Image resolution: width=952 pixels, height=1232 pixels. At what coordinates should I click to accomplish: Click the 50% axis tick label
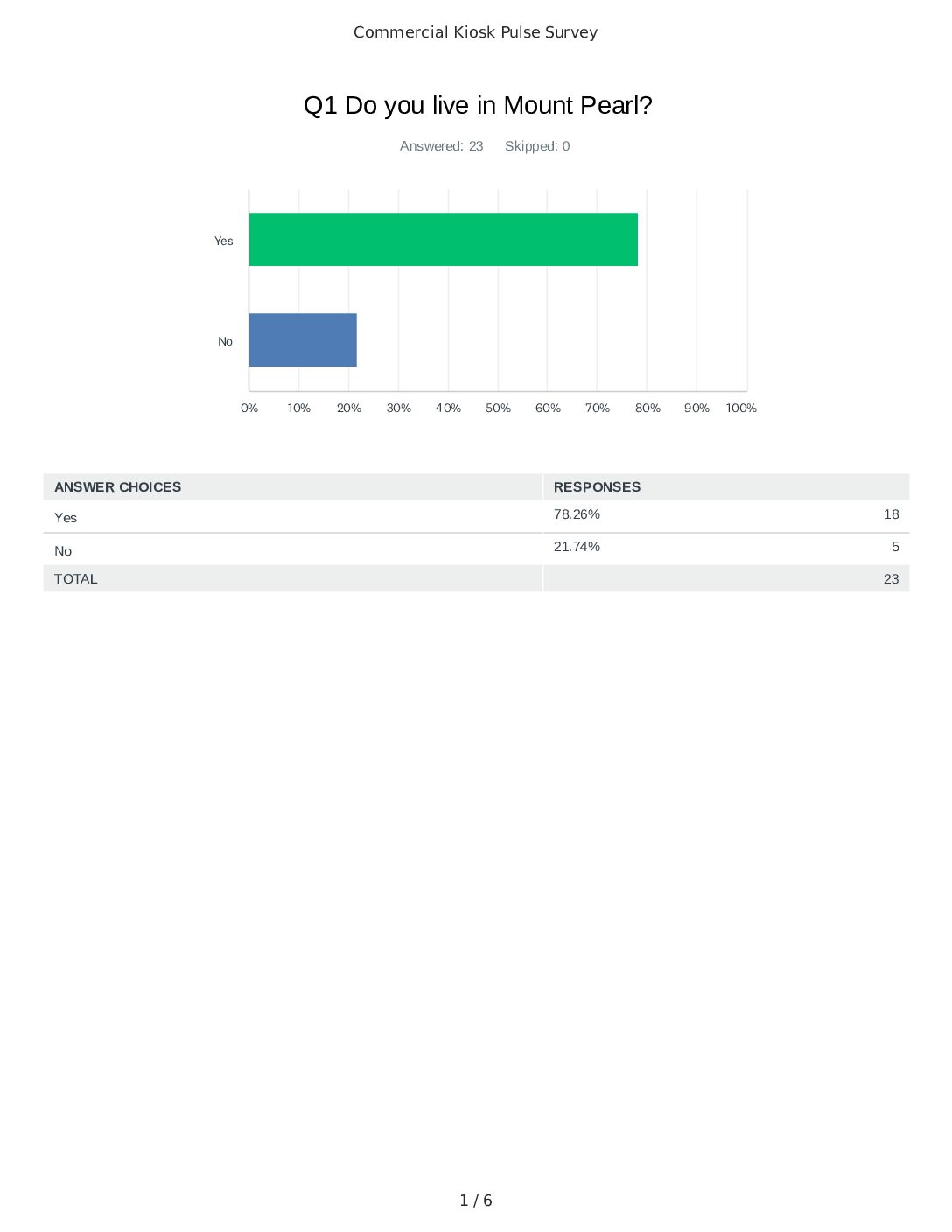498,409
